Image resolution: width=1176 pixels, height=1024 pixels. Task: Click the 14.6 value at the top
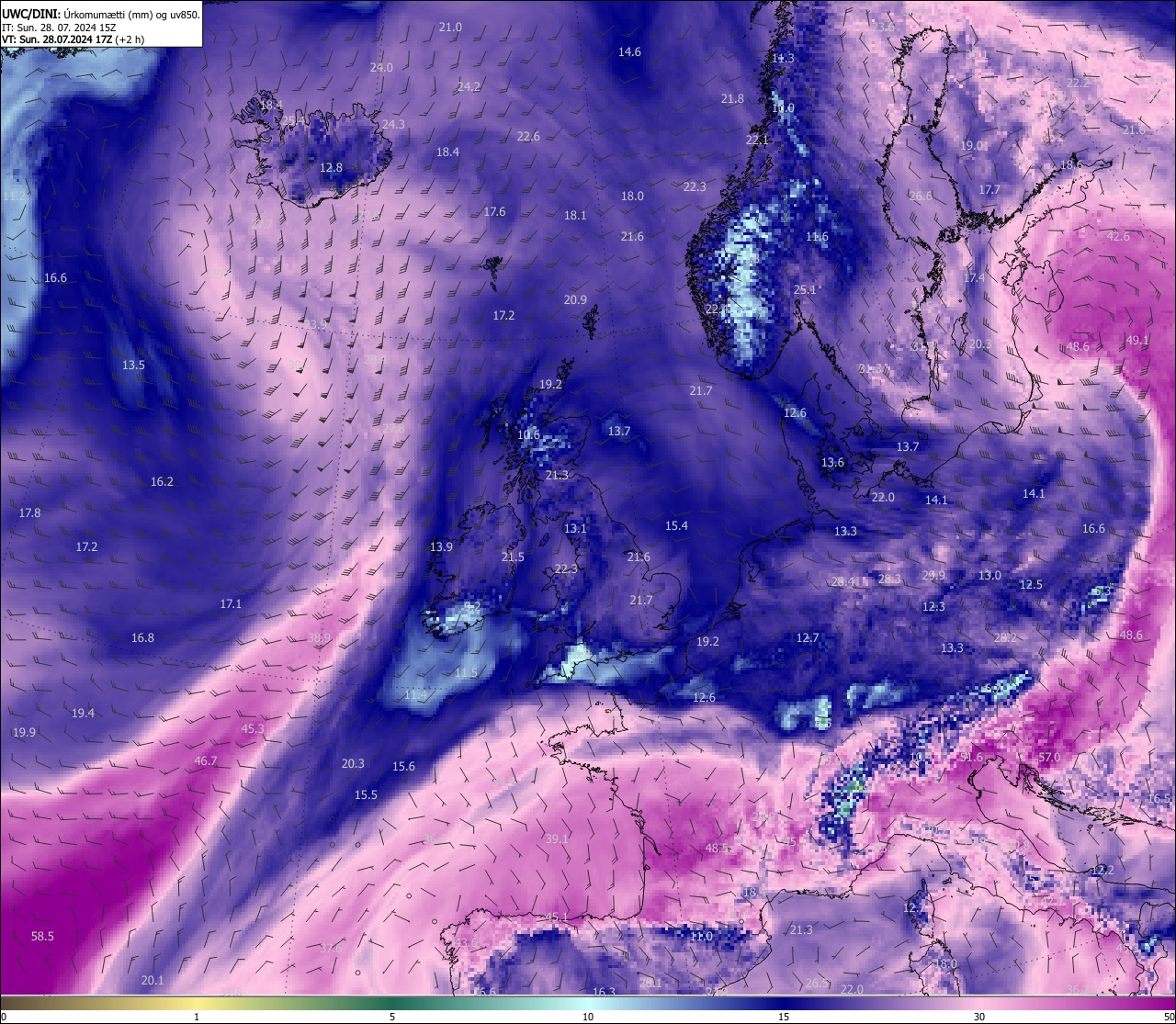pyautogui.click(x=629, y=51)
